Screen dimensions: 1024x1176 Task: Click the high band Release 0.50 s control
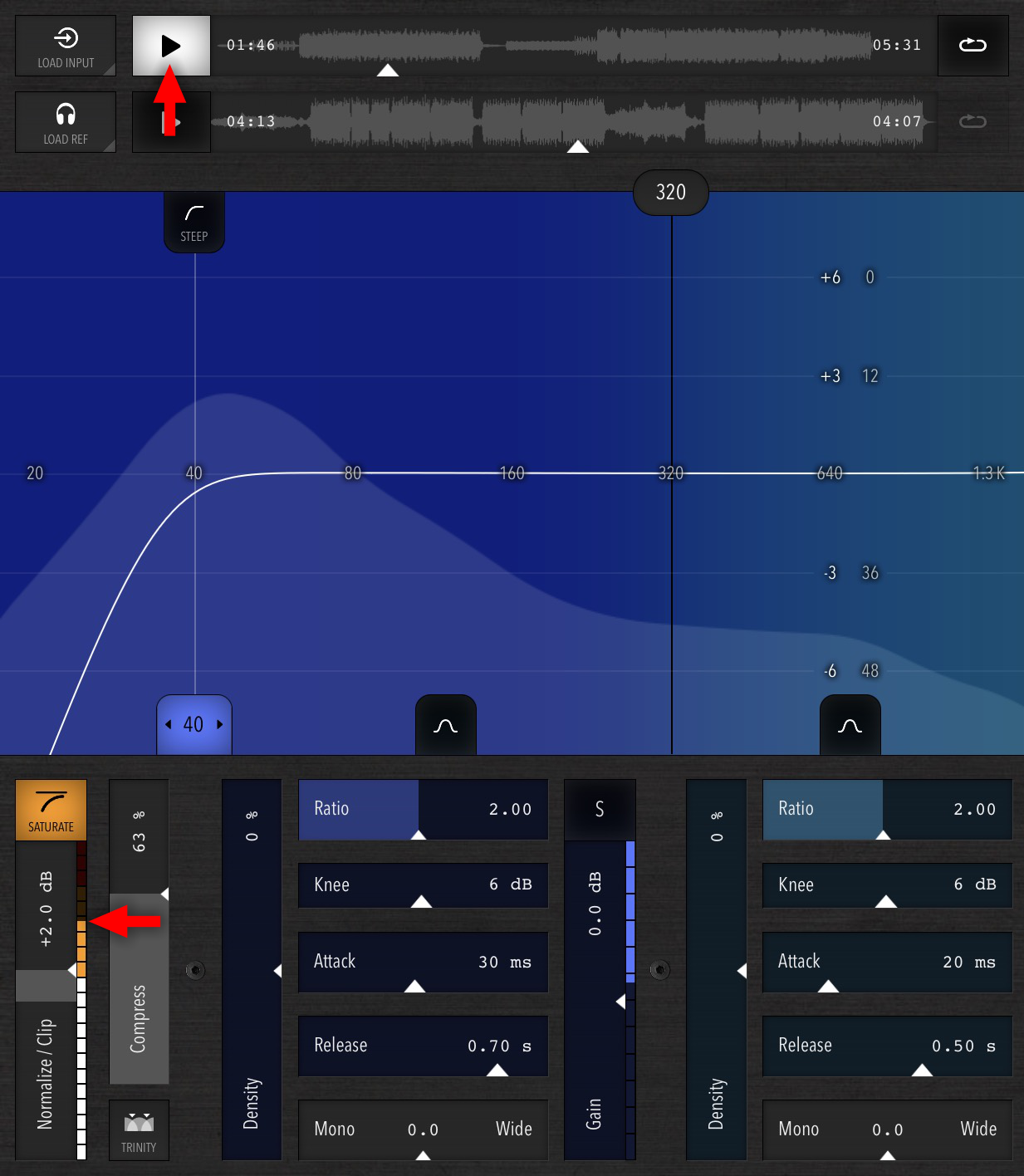coord(888,1046)
